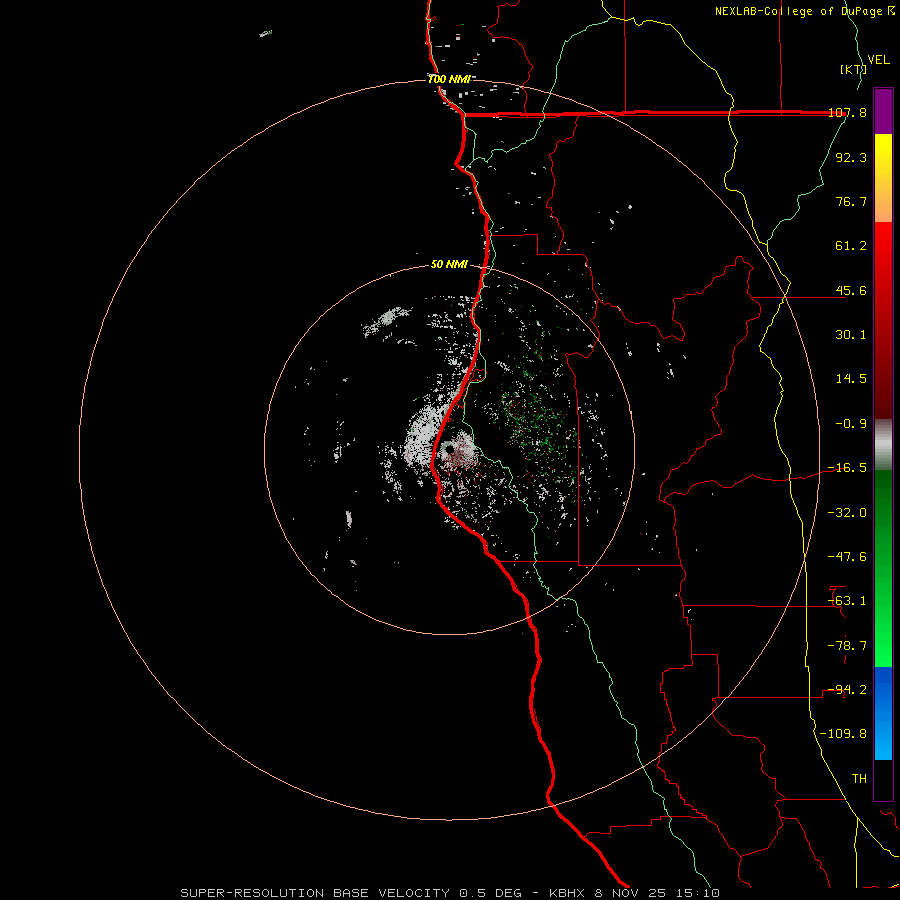Click the gray near-zero color bar segment
The height and width of the screenshot is (900, 900).
pos(883,445)
